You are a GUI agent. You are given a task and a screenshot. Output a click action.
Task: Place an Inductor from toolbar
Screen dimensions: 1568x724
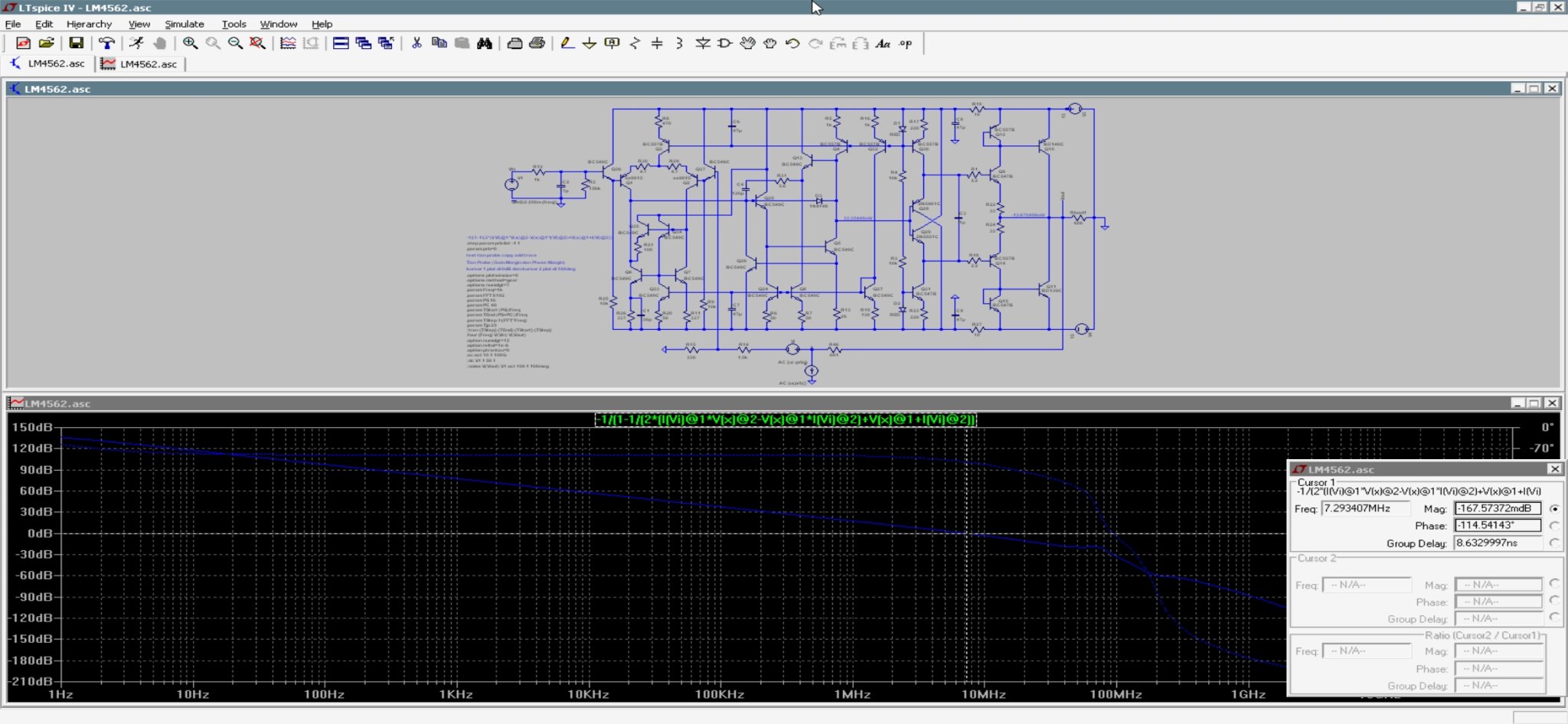coord(680,44)
